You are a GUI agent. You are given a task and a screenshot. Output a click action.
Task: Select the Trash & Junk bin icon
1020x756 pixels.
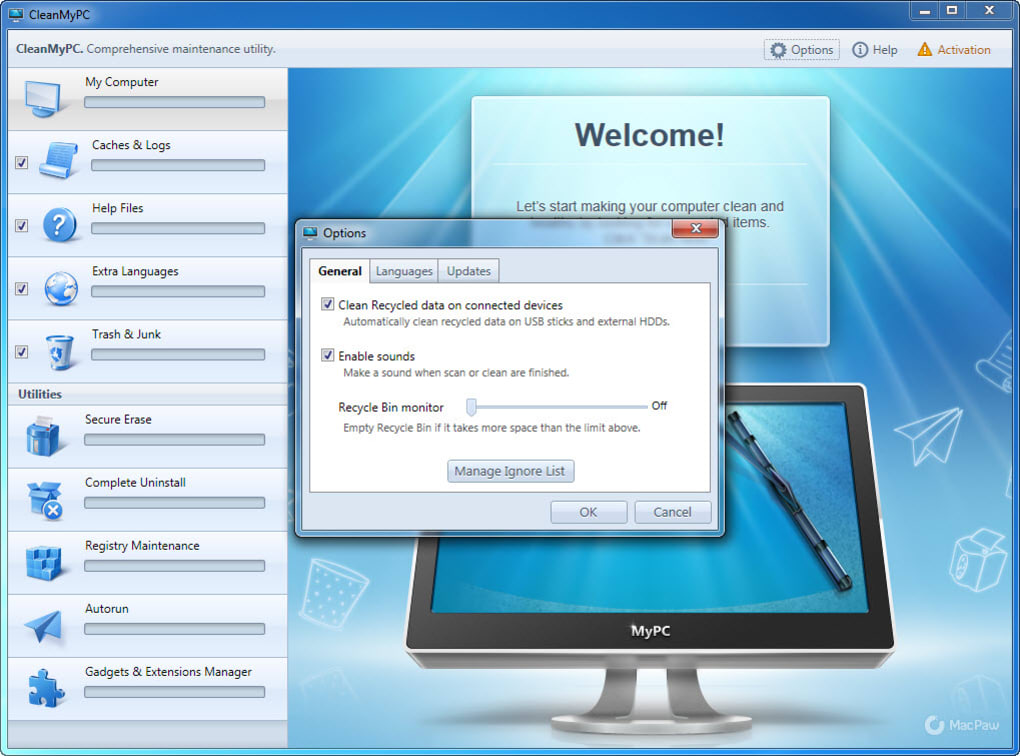pyautogui.click(x=60, y=352)
